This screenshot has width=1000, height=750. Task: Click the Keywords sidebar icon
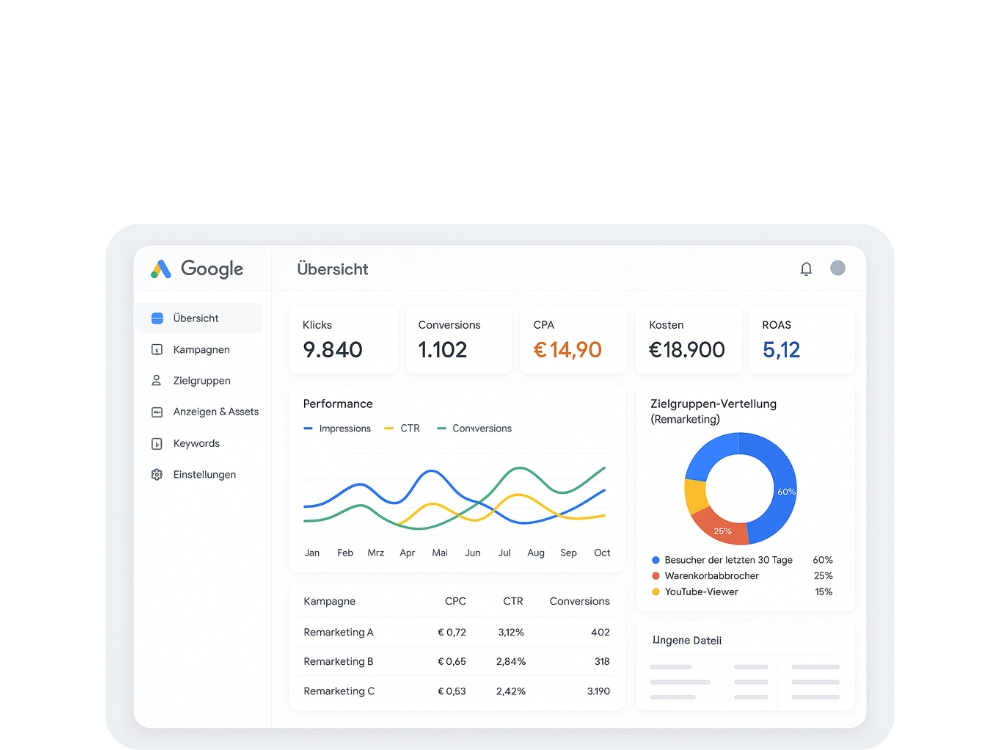(156, 443)
